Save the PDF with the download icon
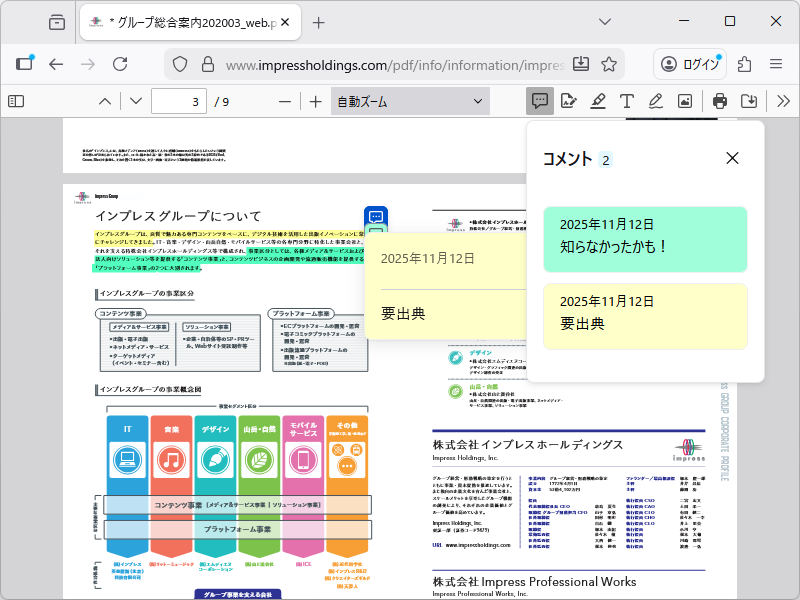The height and width of the screenshot is (600, 800). 748,100
